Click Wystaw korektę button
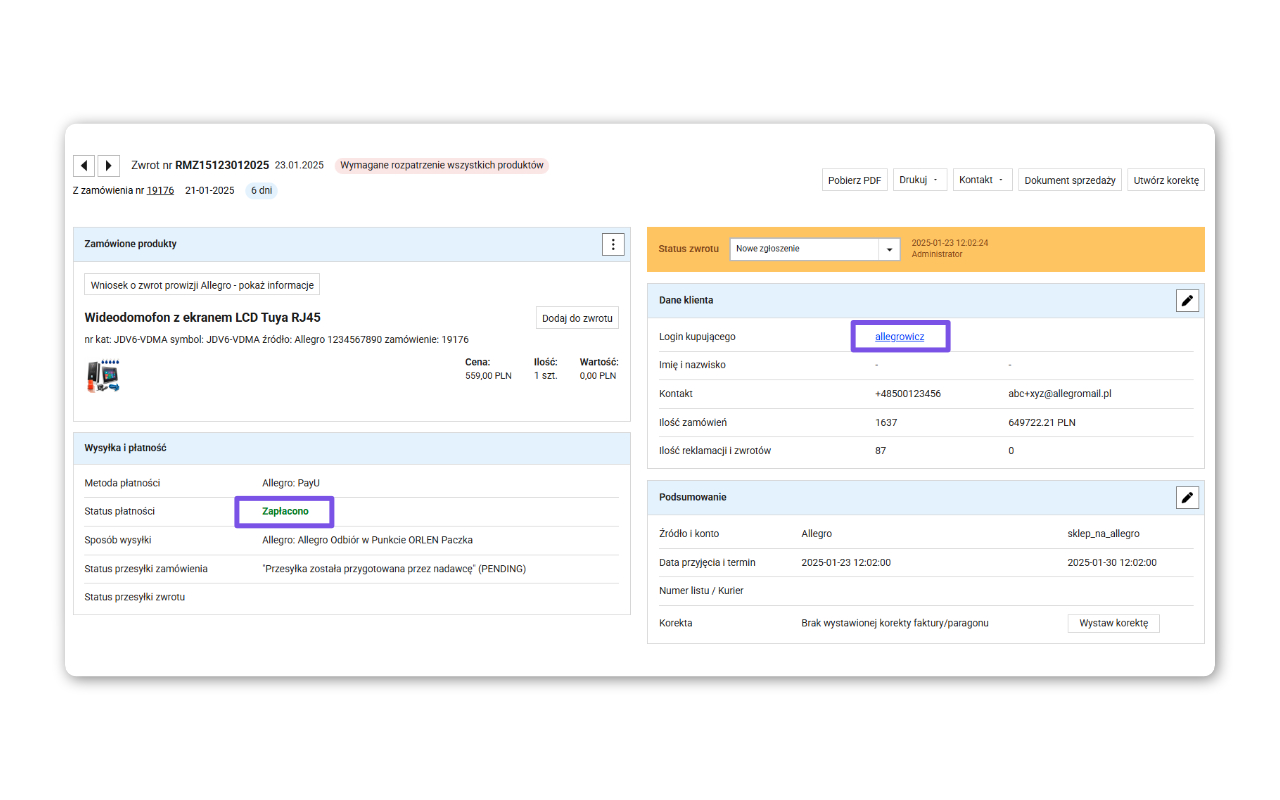This screenshot has height=800, width=1280. [x=1113, y=623]
